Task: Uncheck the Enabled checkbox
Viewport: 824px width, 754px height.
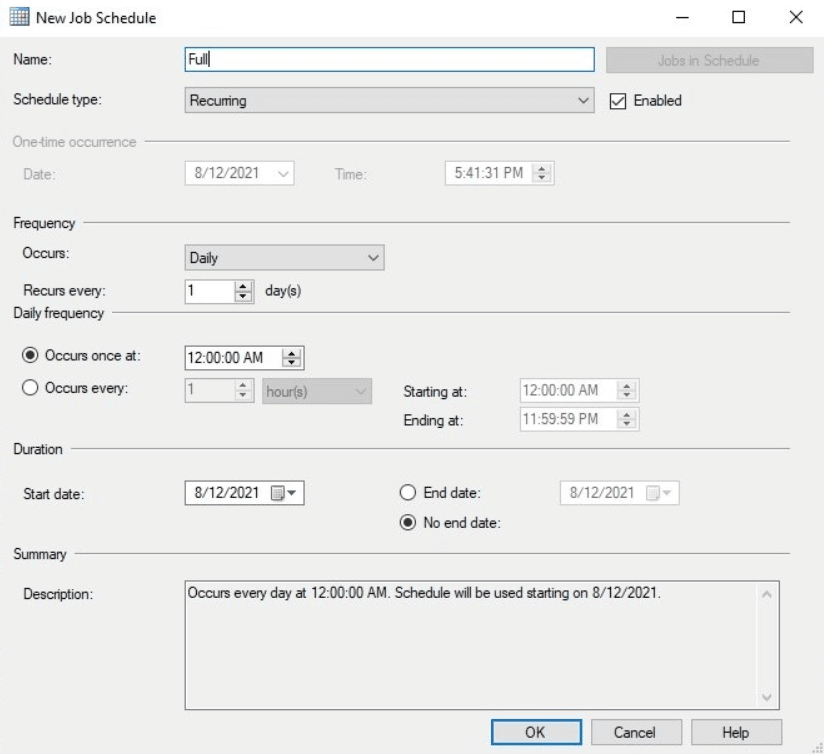Action: 618,101
